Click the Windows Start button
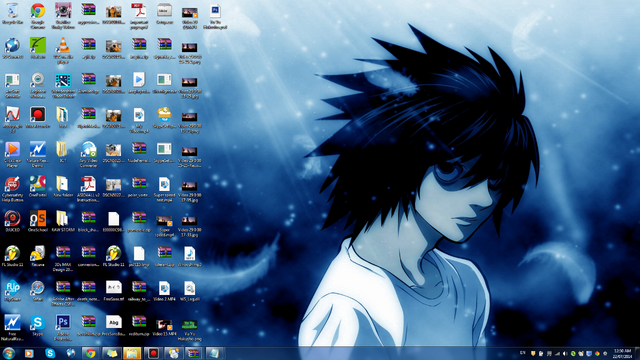The height and width of the screenshot is (360, 640). coord(9,353)
